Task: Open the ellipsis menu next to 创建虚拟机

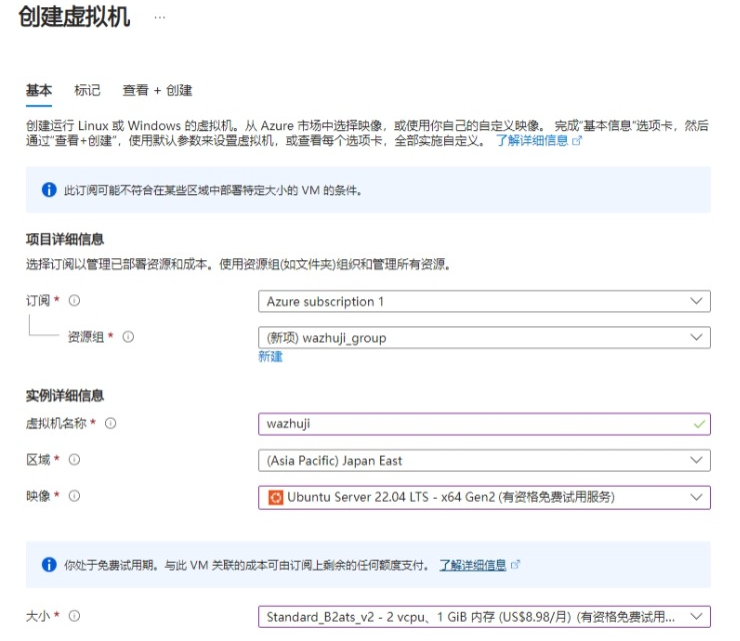Action: click(x=160, y=18)
